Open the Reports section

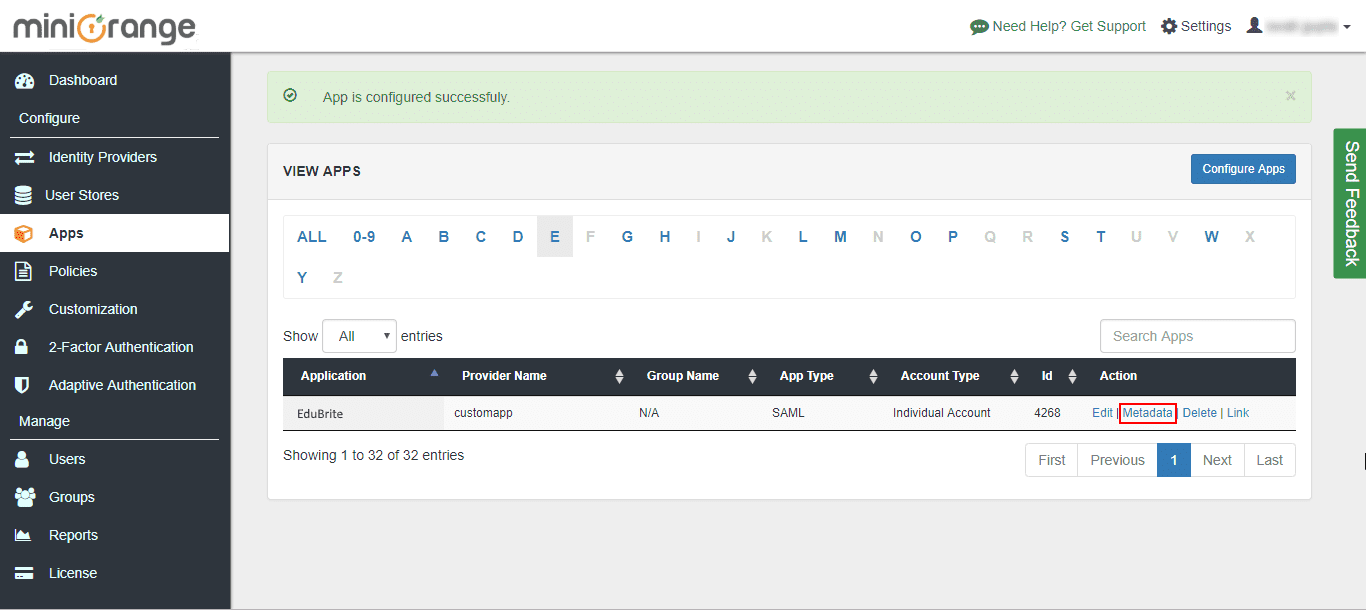click(75, 535)
